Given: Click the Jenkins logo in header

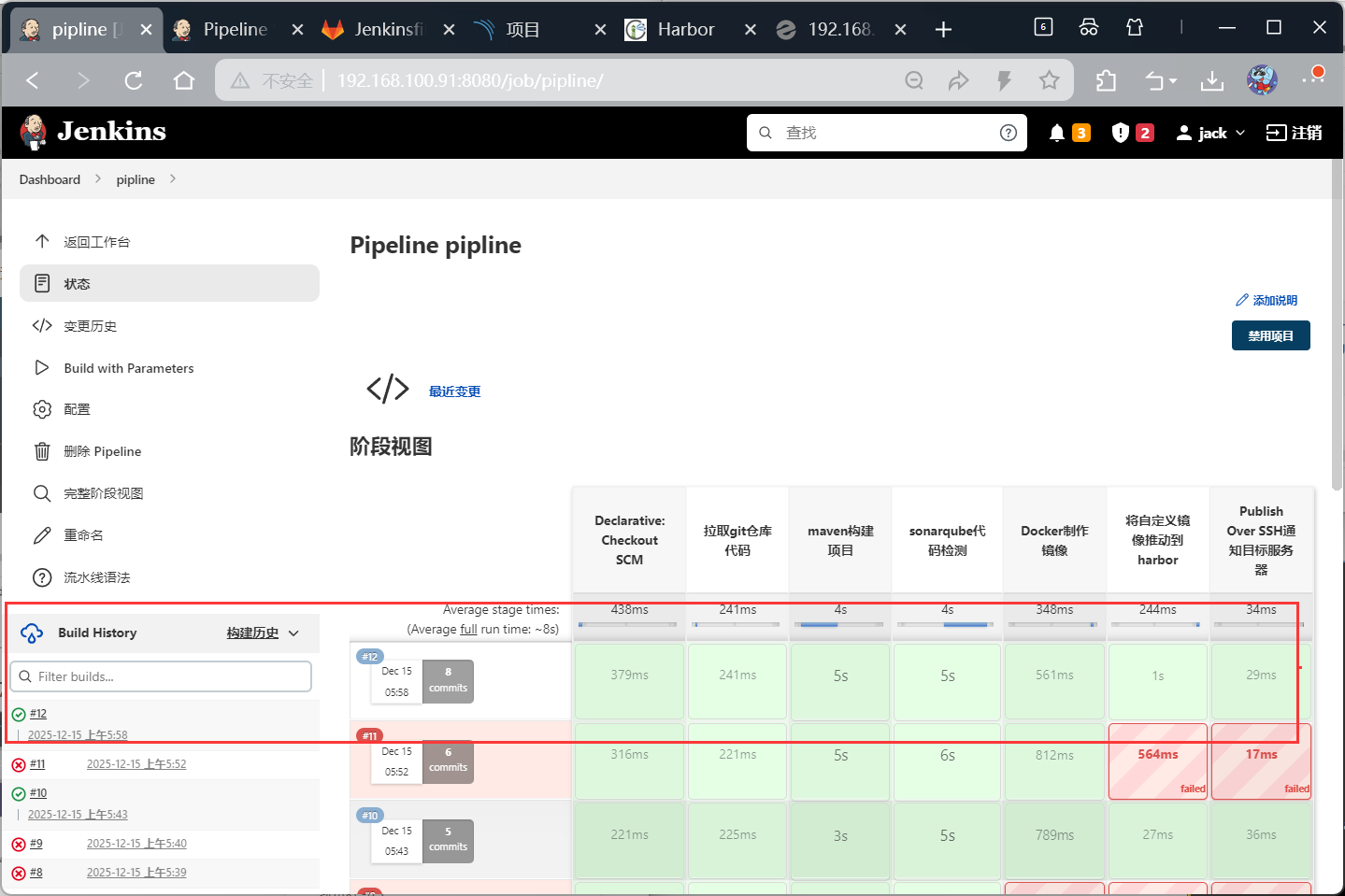Looking at the screenshot, I should (93, 132).
